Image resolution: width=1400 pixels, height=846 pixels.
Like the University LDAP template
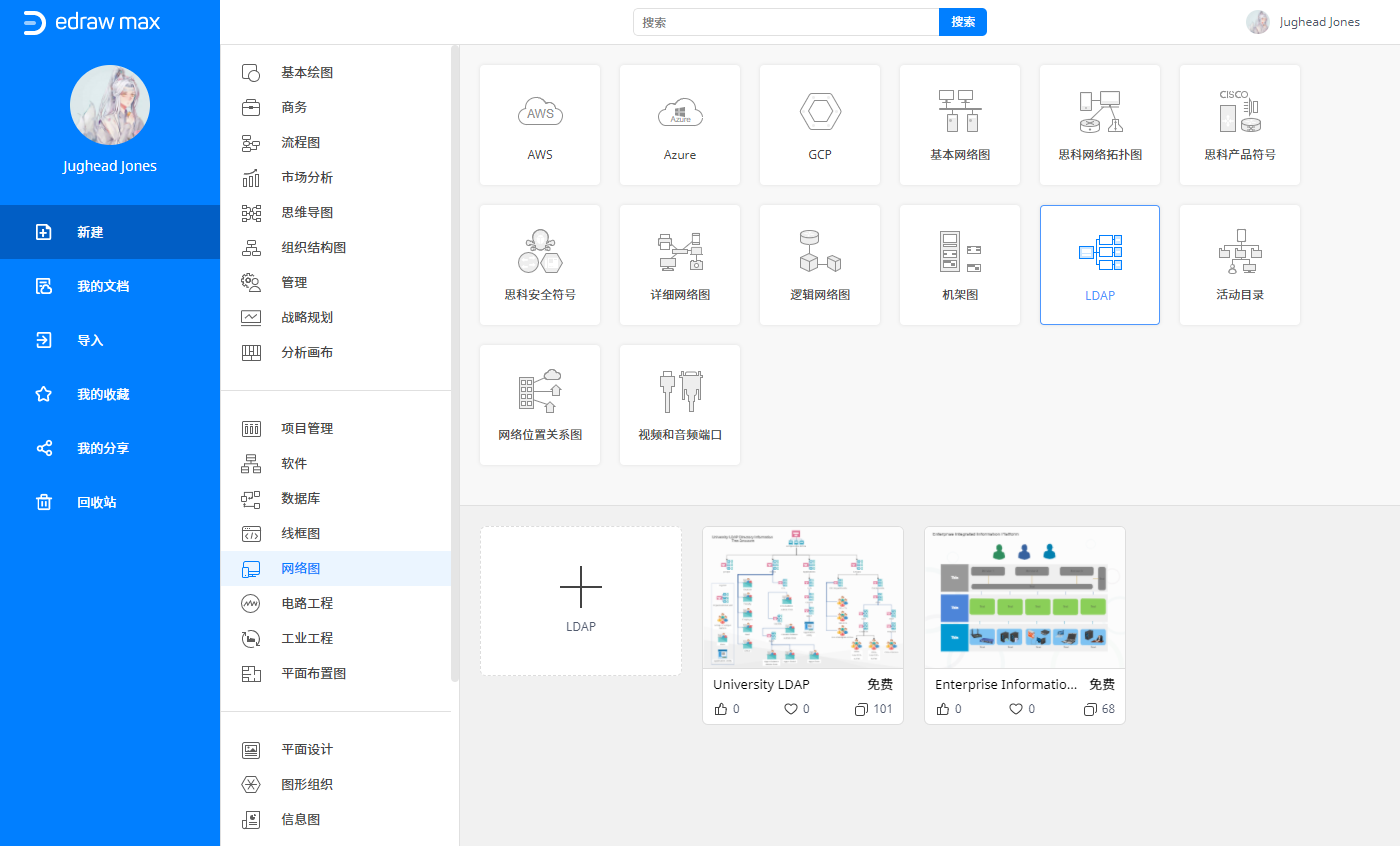click(721, 709)
